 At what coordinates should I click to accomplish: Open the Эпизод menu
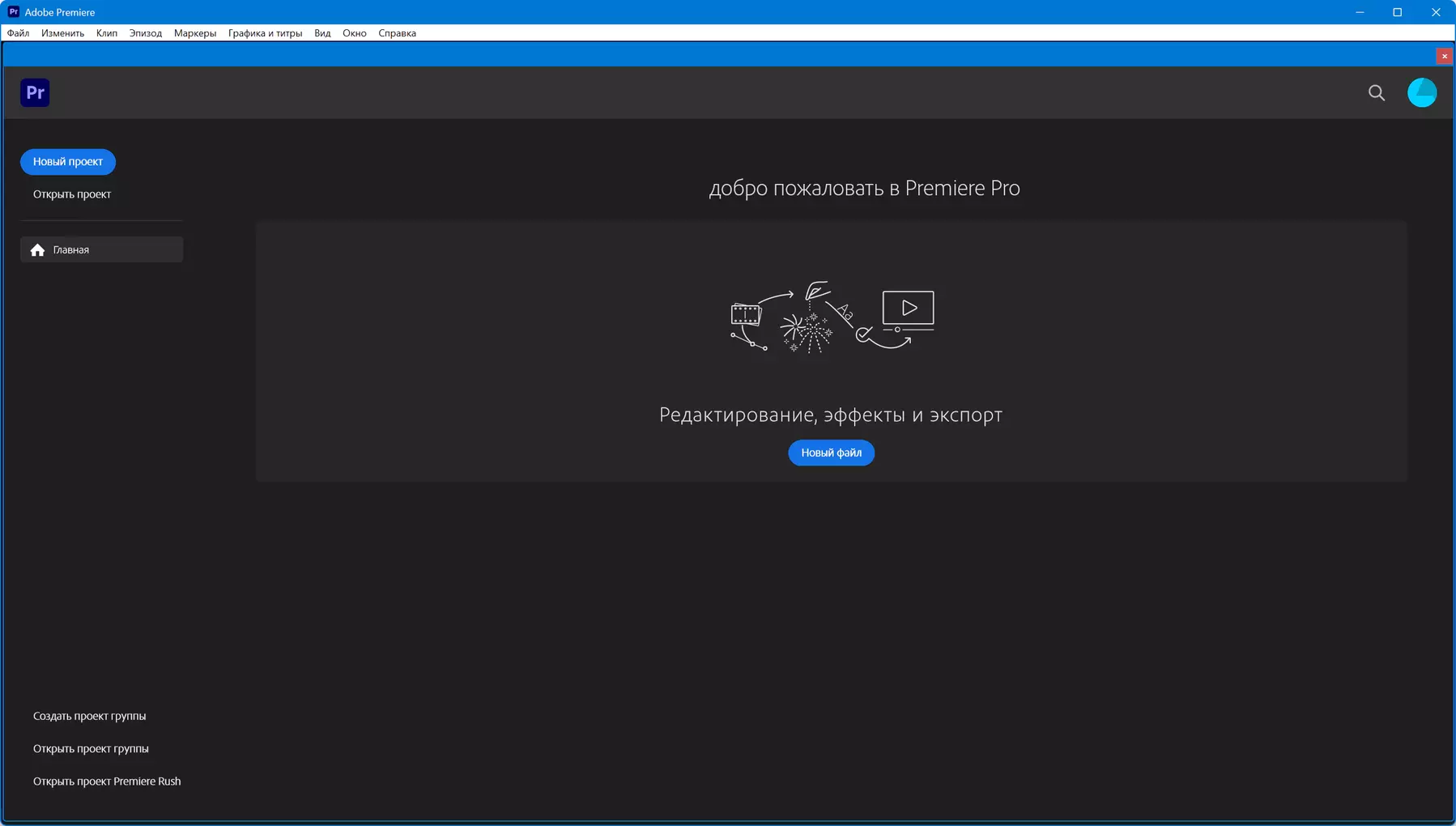point(145,33)
